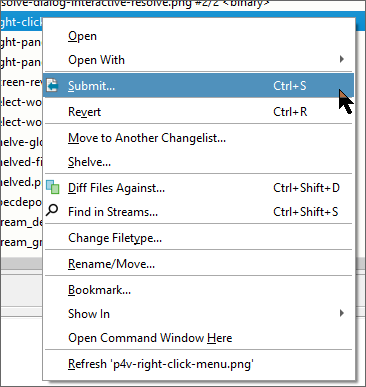The height and width of the screenshot is (387, 366).
Task: Select Submit... menu entry
Action: coord(198,86)
